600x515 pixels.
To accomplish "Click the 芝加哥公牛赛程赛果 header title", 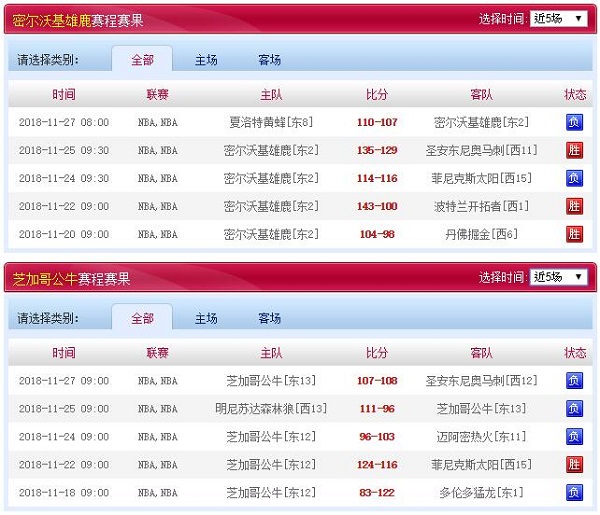I will (x=71, y=279).
